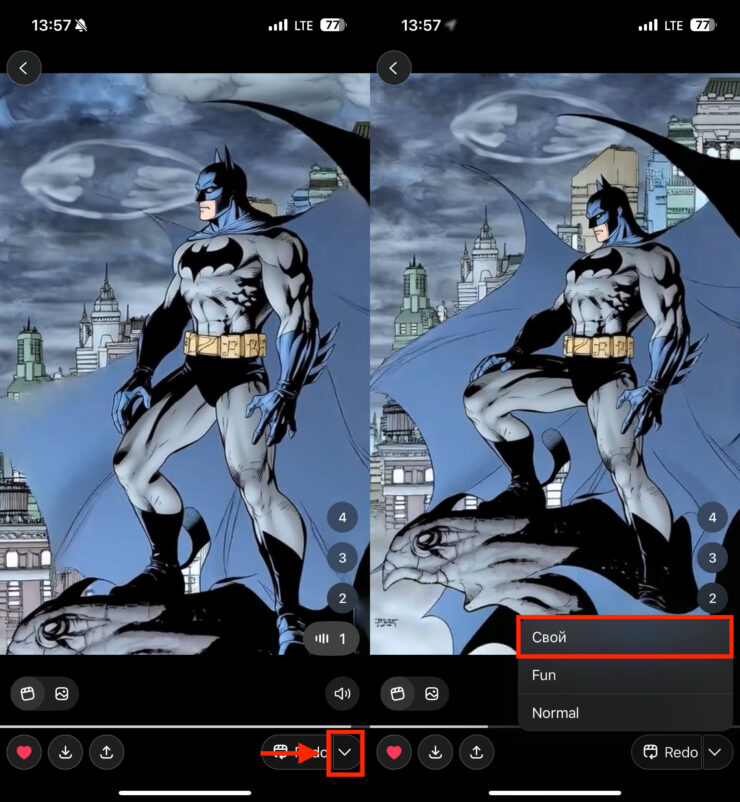Download the image on the right screen
740x802 pixels.
point(435,752)
